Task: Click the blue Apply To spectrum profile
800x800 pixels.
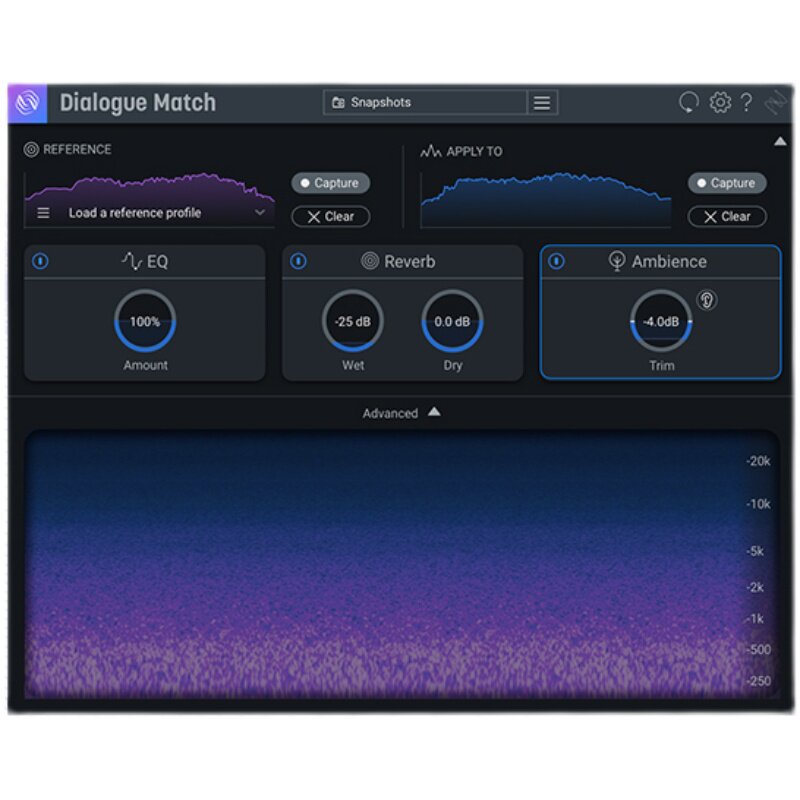Action: point(546,200)
